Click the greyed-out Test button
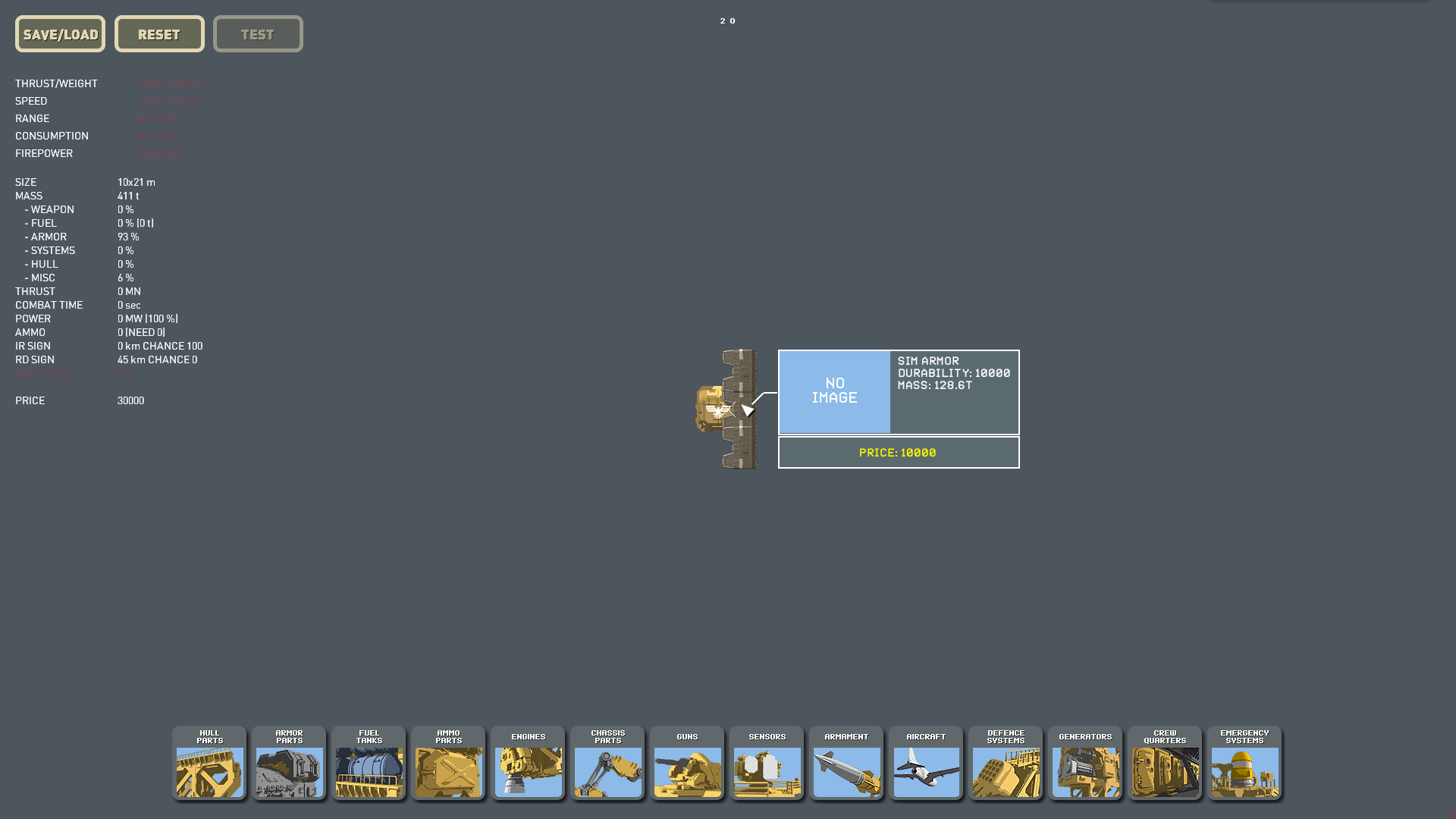 (x=258, y=34)
